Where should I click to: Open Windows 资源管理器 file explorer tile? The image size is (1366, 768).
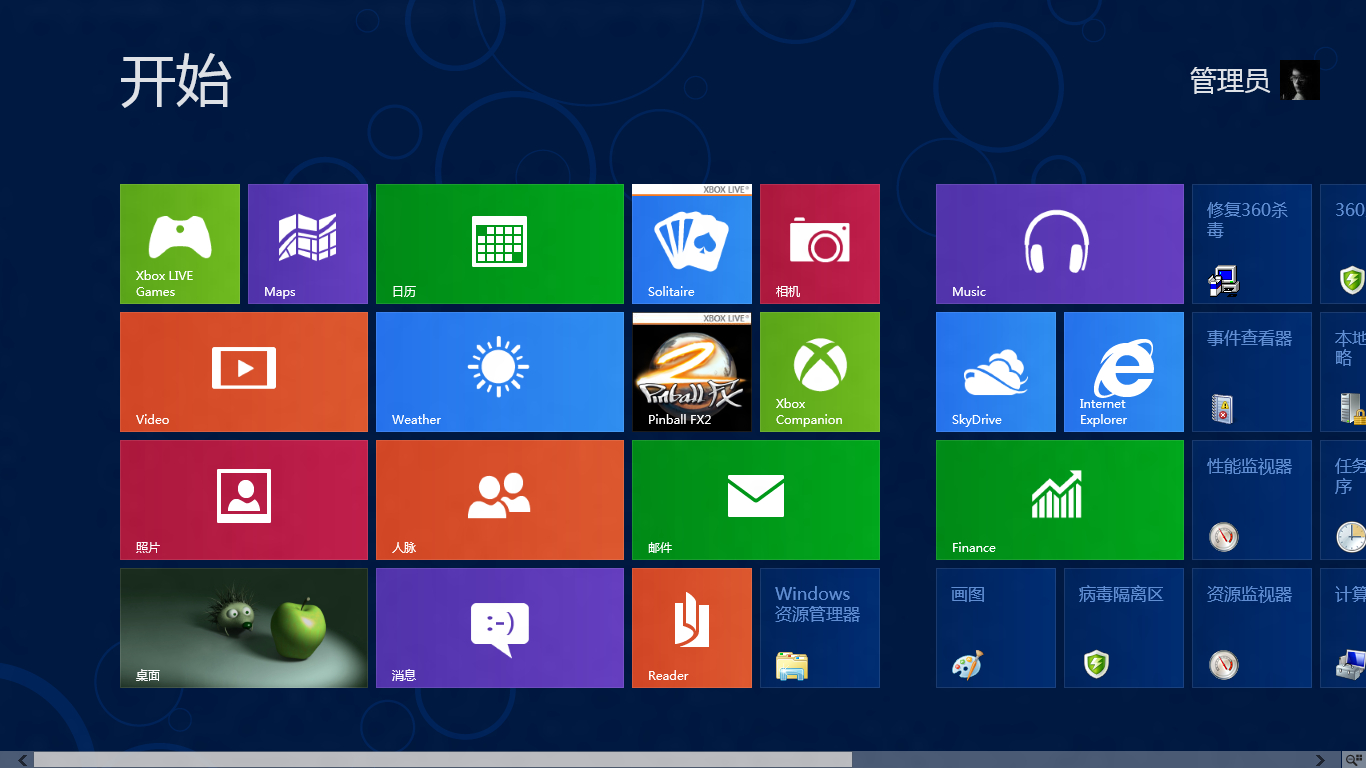(x=820, y=628)
